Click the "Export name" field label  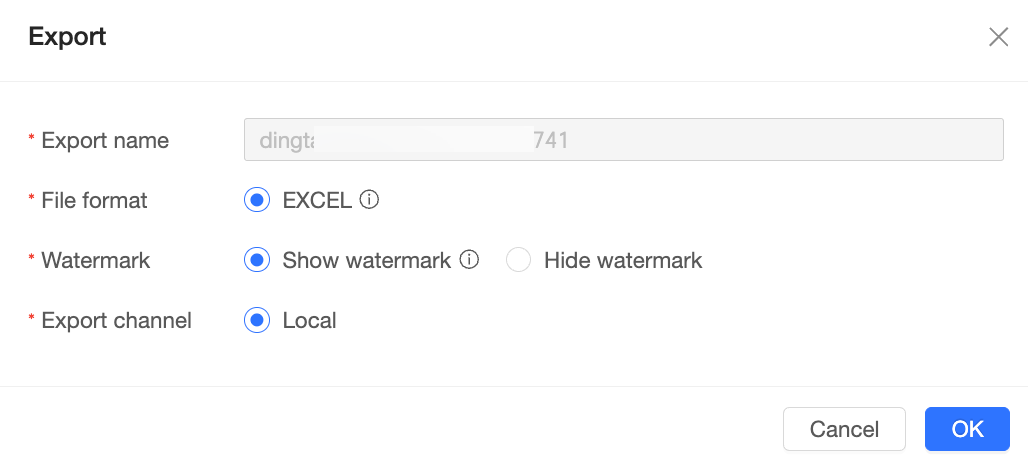tap(105, 141)
